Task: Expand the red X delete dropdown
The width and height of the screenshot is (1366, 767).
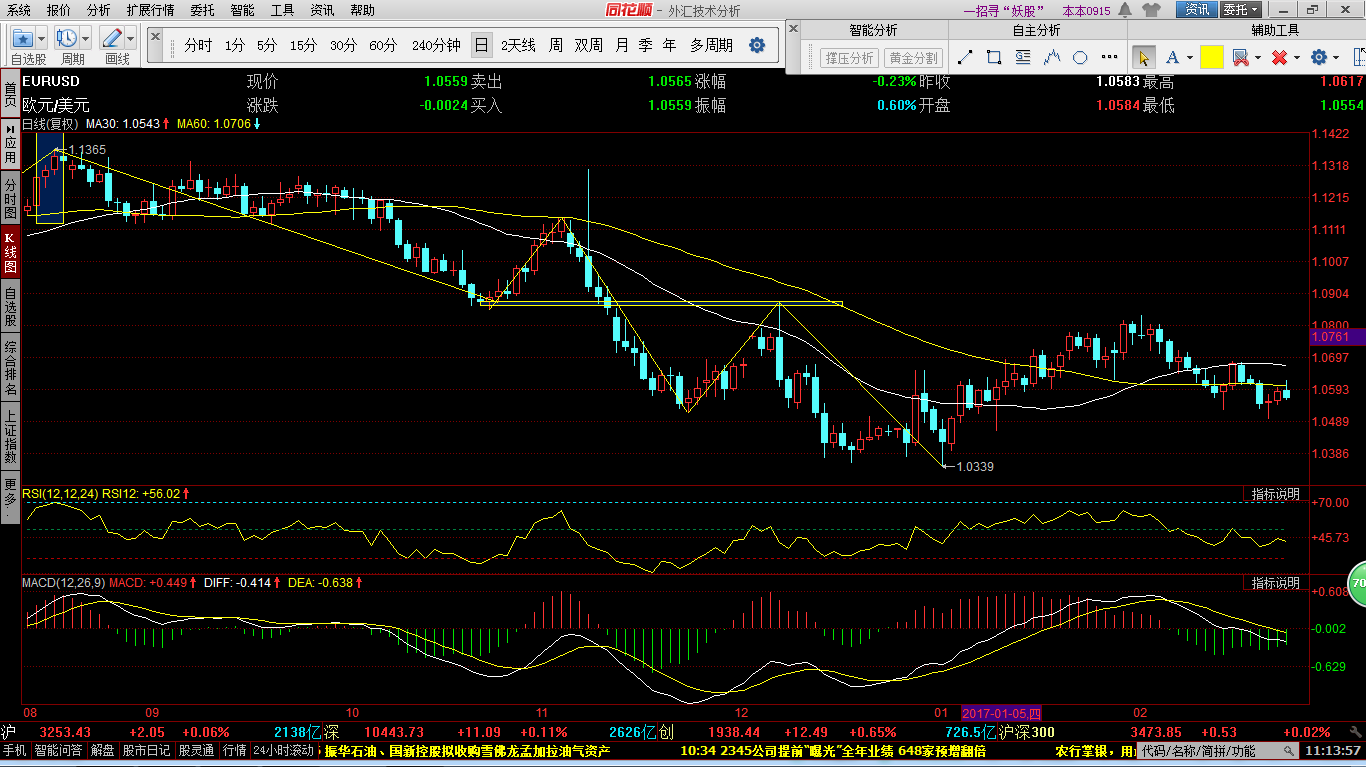Action: [x=1298, y=58]
